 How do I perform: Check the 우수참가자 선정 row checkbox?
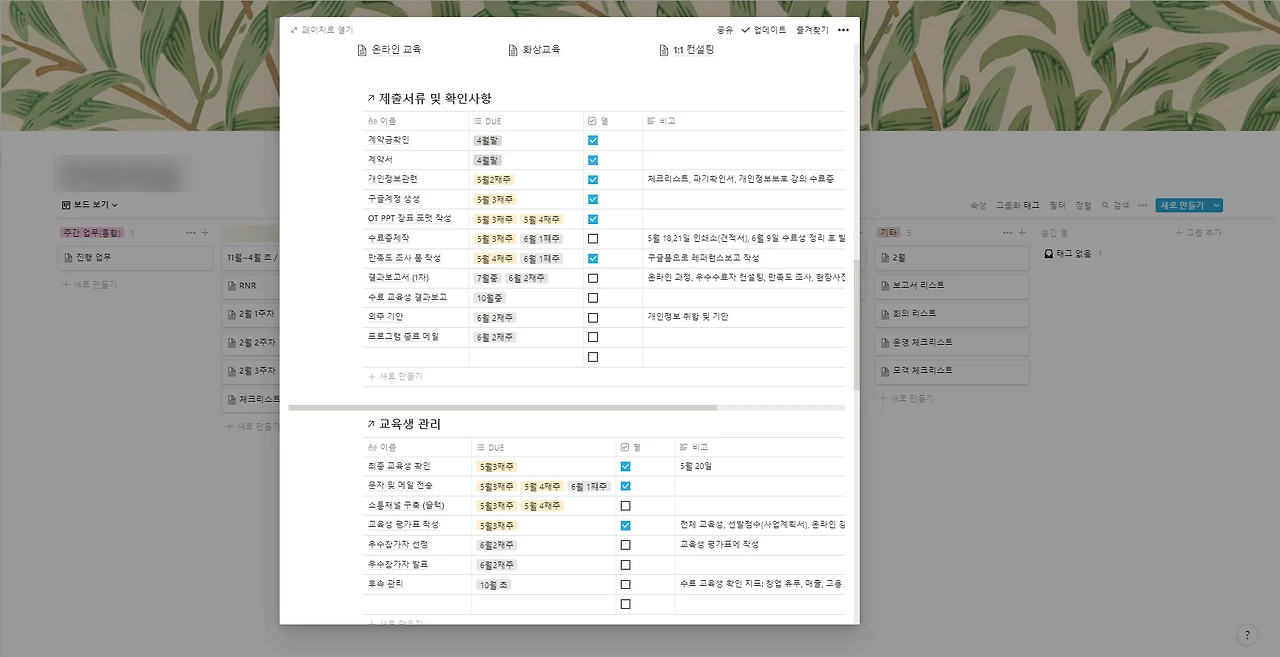(626, 545)
